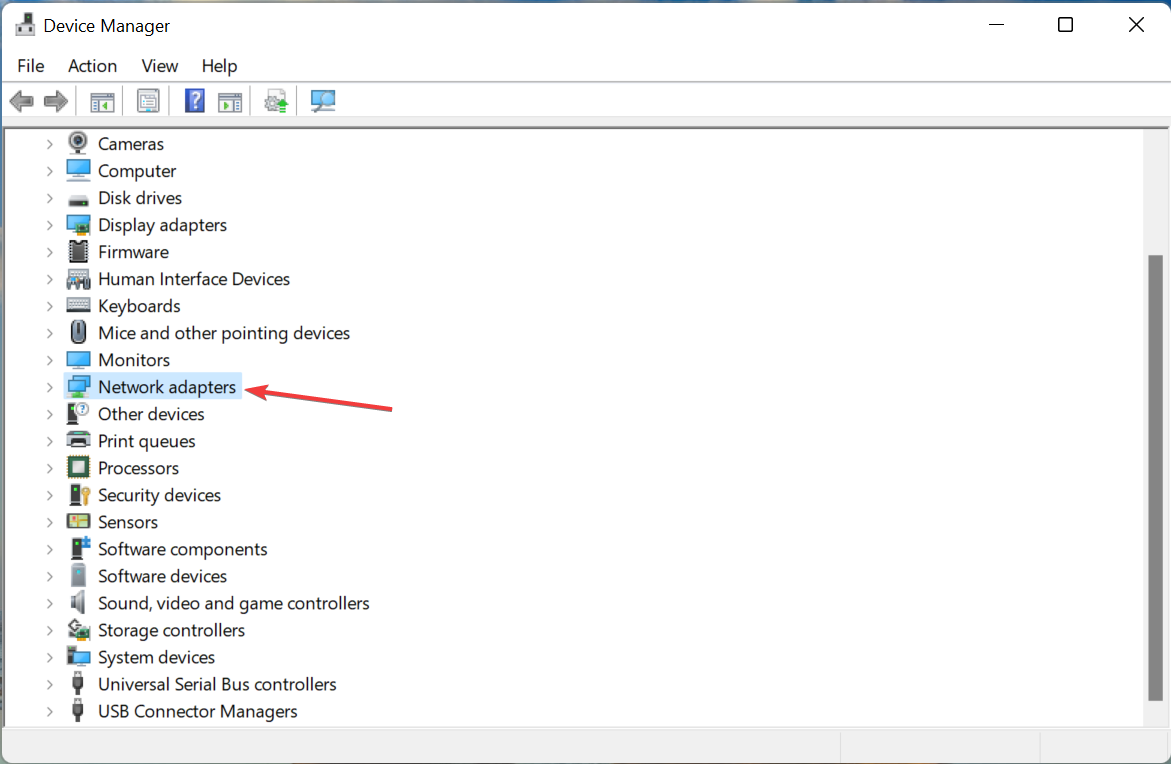Select the Firmware tree item label
Screen dimensions: 1171x764
(x=133, y=252)
